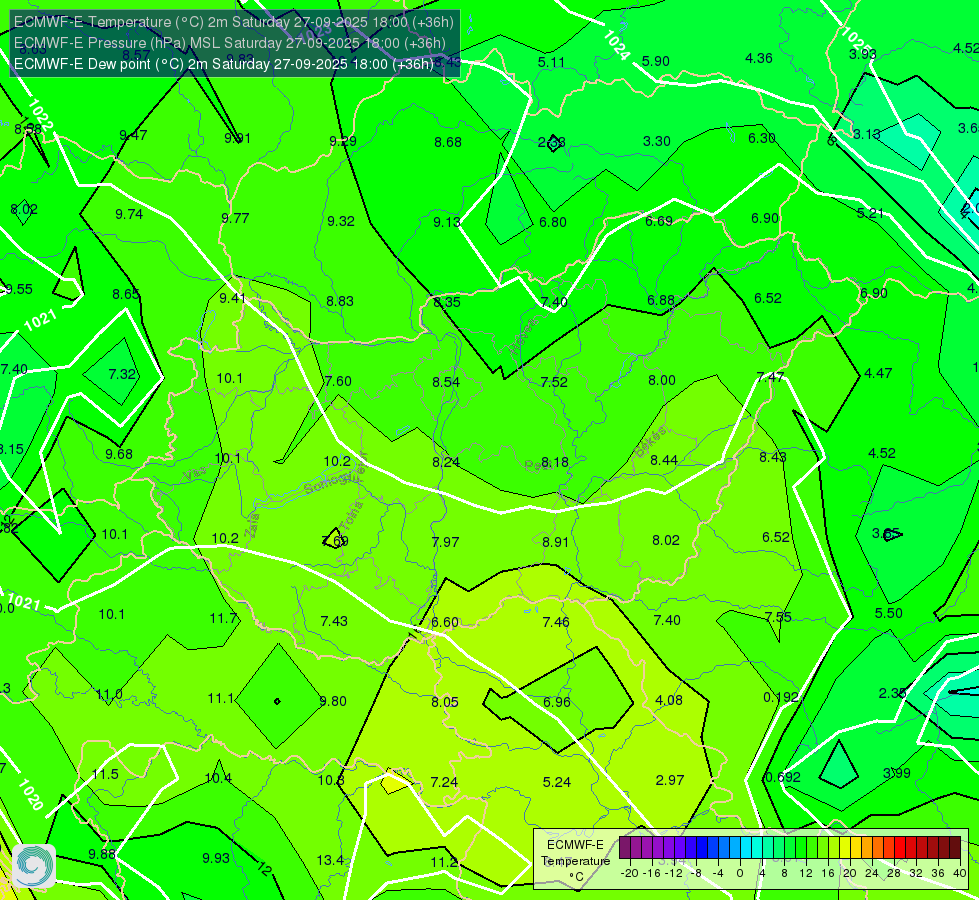
Task: Click the dew point value 9.91
Action: [237, 138]
